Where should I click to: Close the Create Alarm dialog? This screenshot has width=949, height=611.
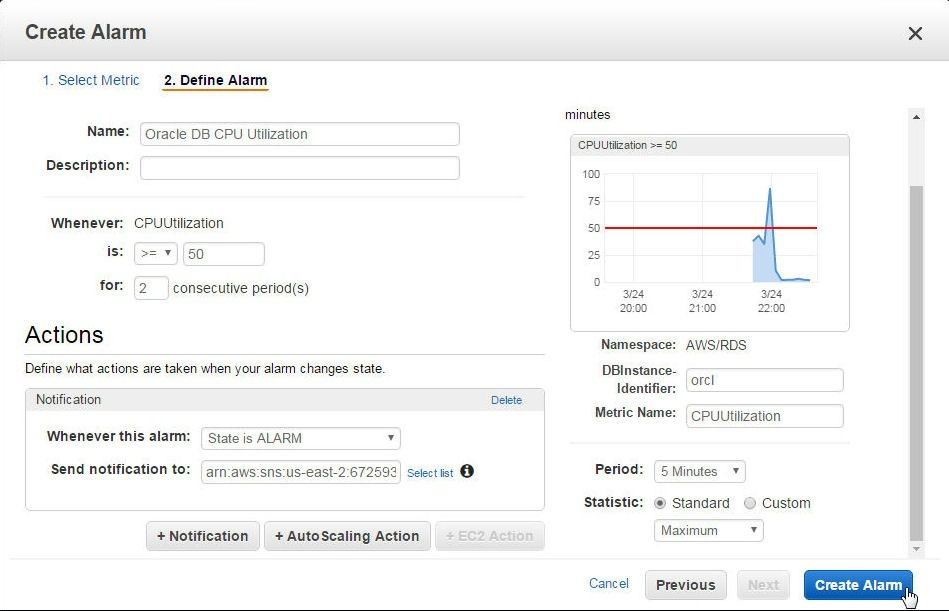click(915, 33)
